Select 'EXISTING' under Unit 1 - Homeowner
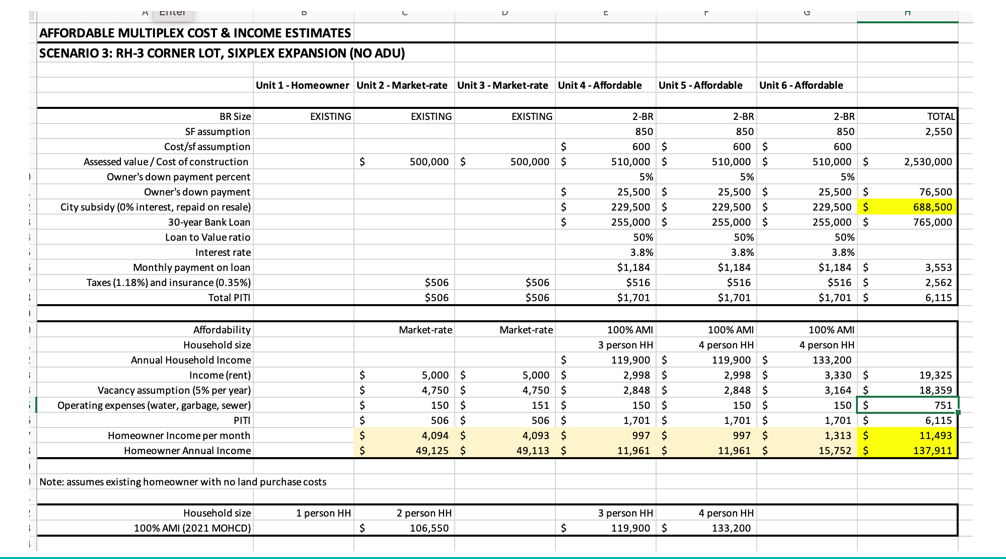Viewport: 1006px width, 559px height. pyautogui.click(x=330, y=117)
